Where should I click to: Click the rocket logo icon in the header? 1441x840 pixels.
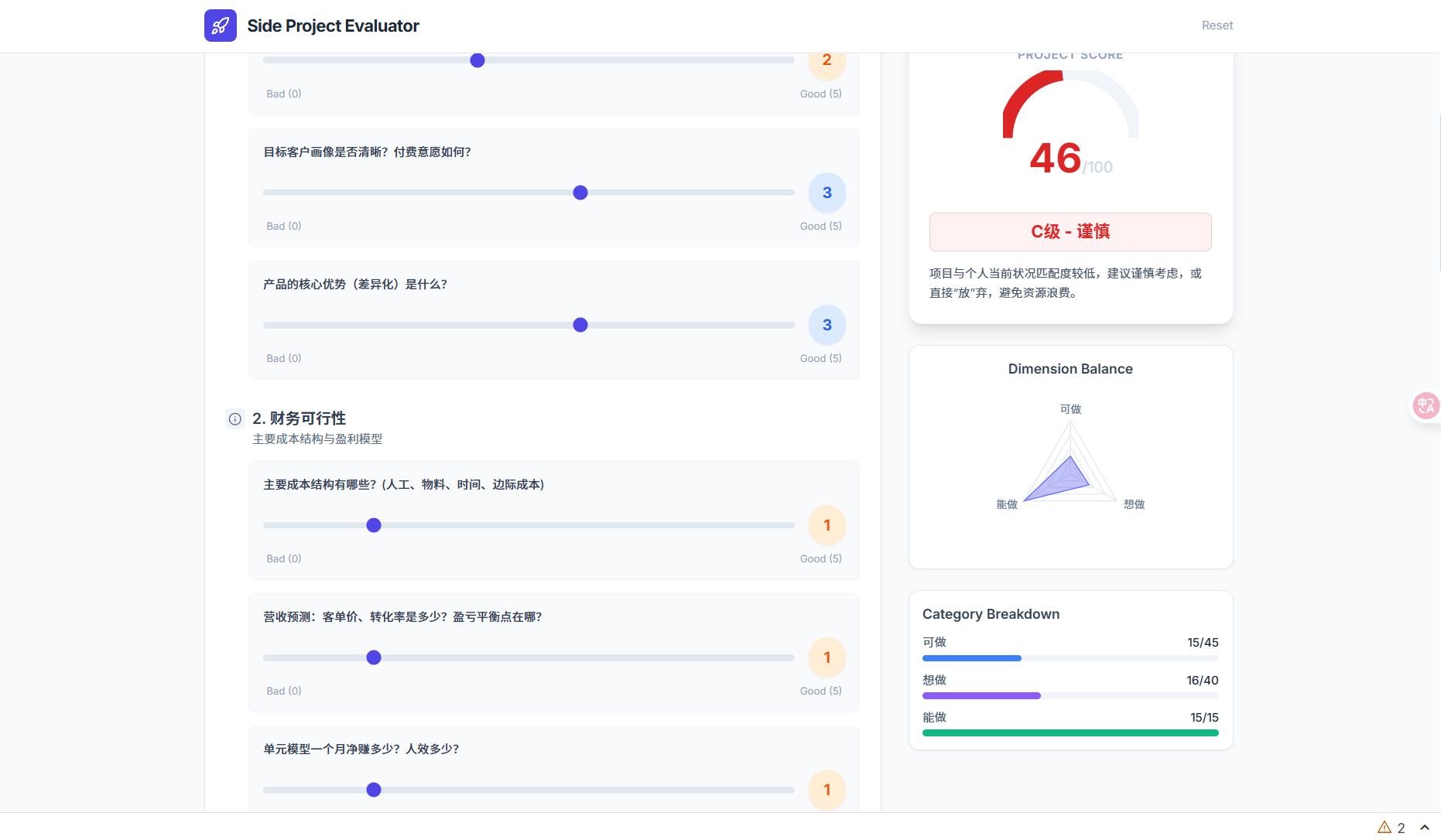(x=221, y=26)
